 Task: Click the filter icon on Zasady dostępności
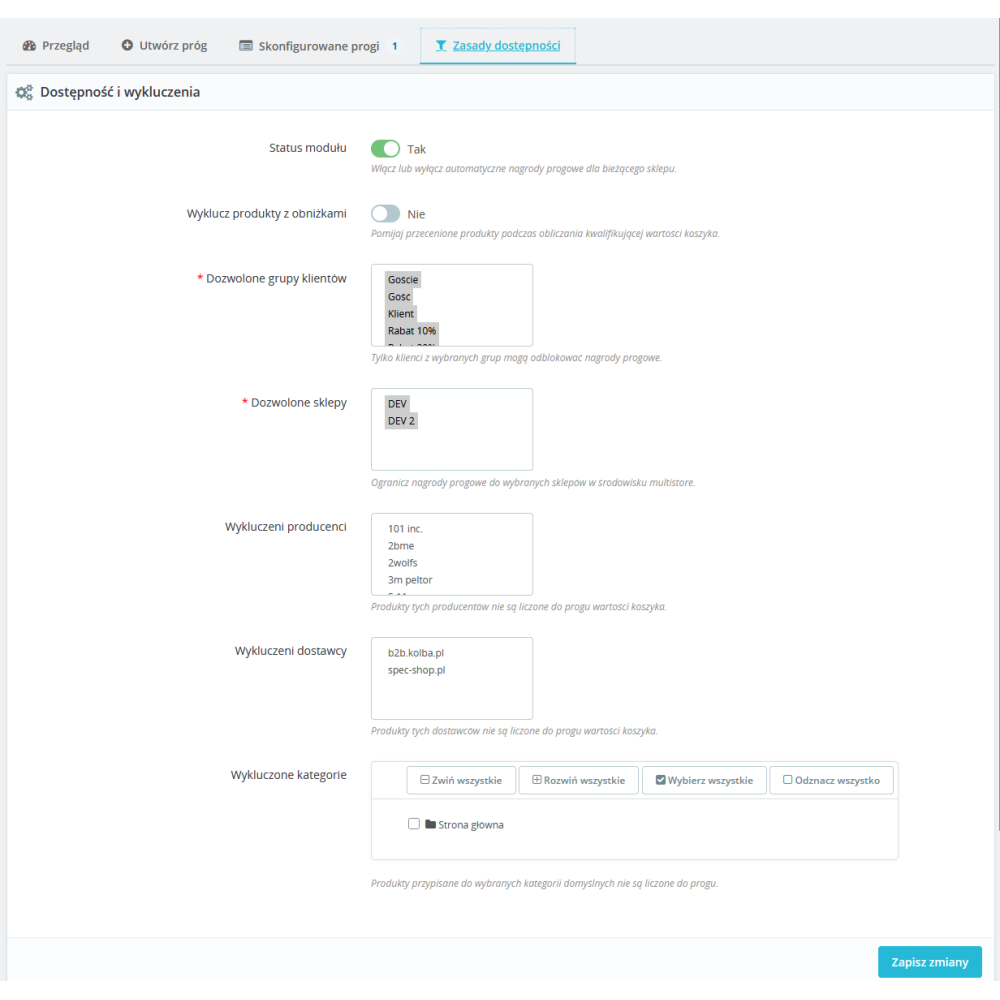point(441,45)
